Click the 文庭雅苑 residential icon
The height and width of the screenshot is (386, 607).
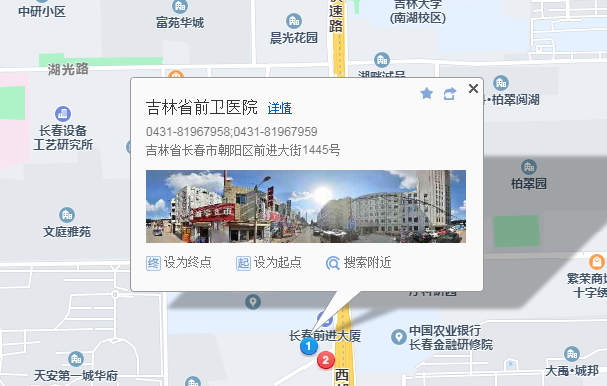[x=67, y=215]
